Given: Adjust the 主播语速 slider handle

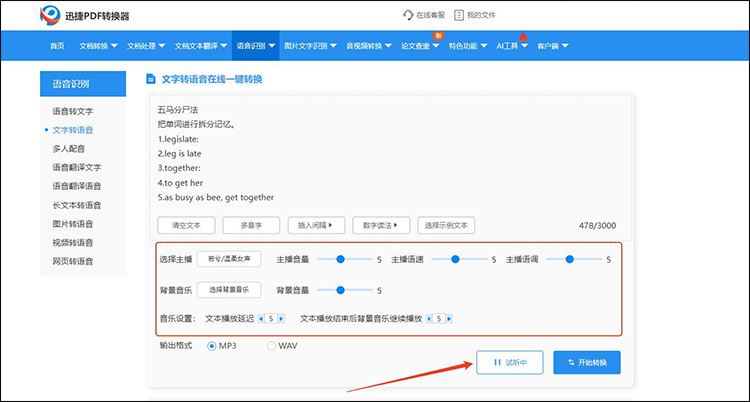Looking at the screenshot, I should pos(455,259).
